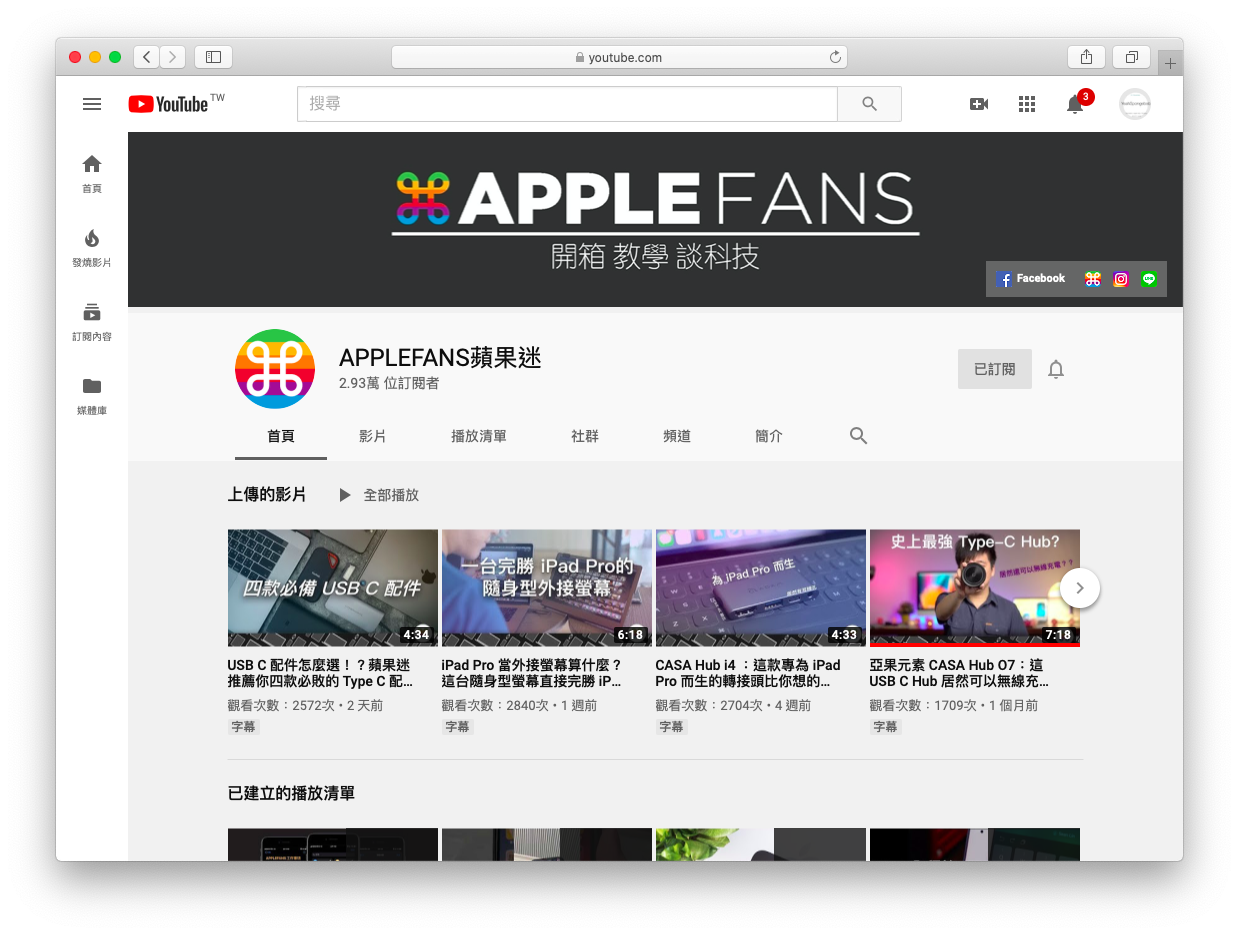Viewport: 1239px width, 935px height.
Task: Click the 已建立的播放清單 section heading
Action: [x=291, y=793]
